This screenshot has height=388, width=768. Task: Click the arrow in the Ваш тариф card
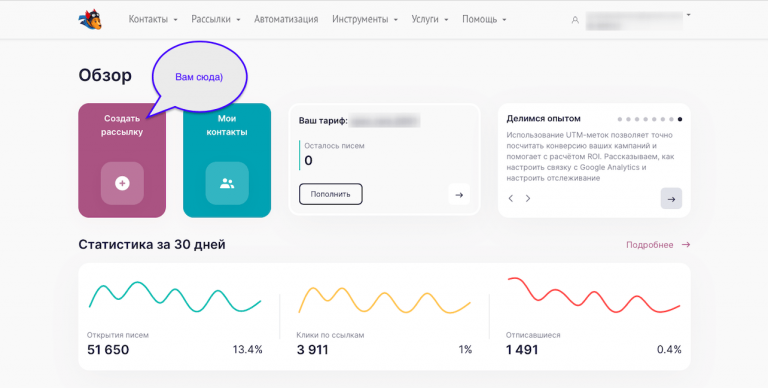459,194
